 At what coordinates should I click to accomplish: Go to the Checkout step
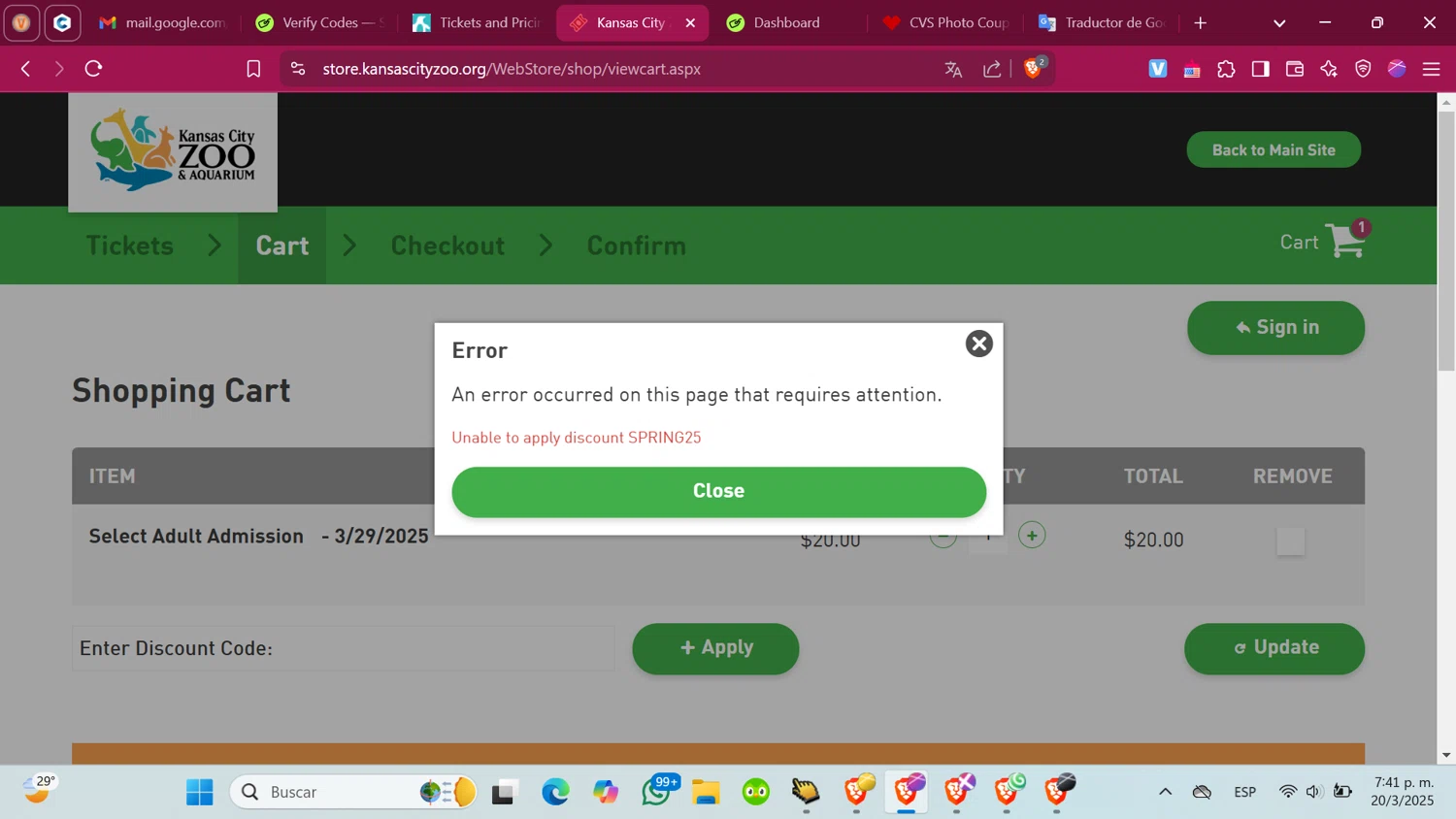tap(447, 246)
